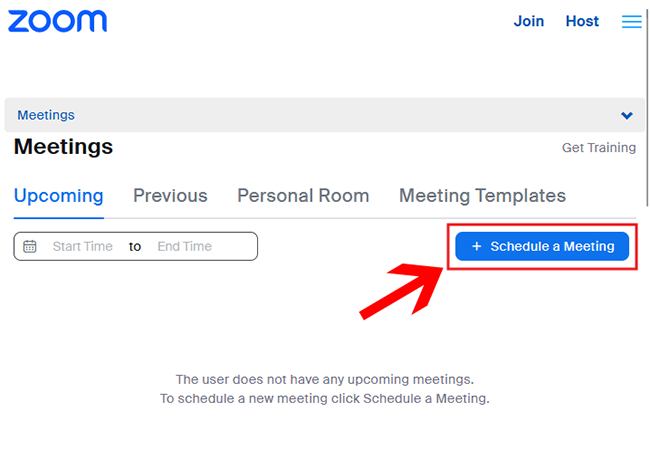Focus the End Time field
This screenshot has width=650, height=450.
(184, 246)
